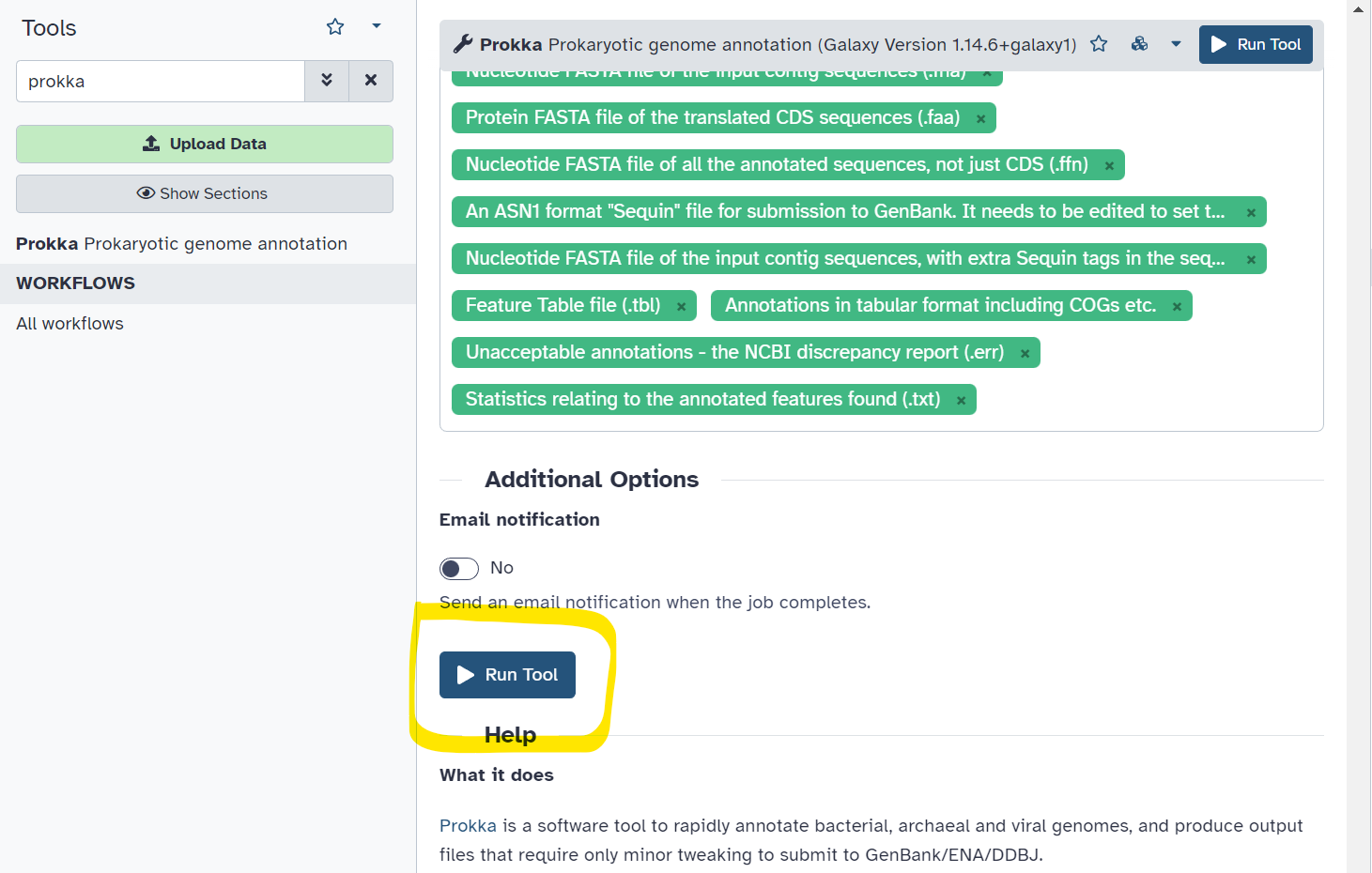
Task: Remove Nucleotide FASTA (.ffn) output tag
Action: [x=1109, y=165]
